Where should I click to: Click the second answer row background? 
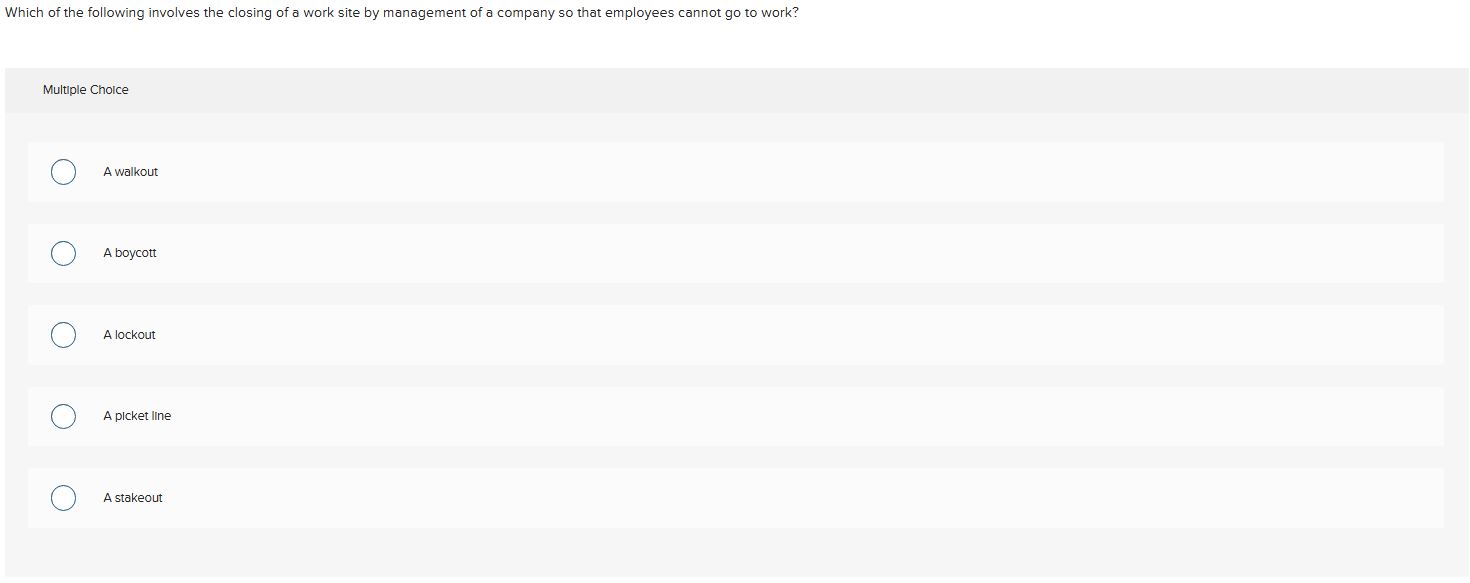click(700, 253)
